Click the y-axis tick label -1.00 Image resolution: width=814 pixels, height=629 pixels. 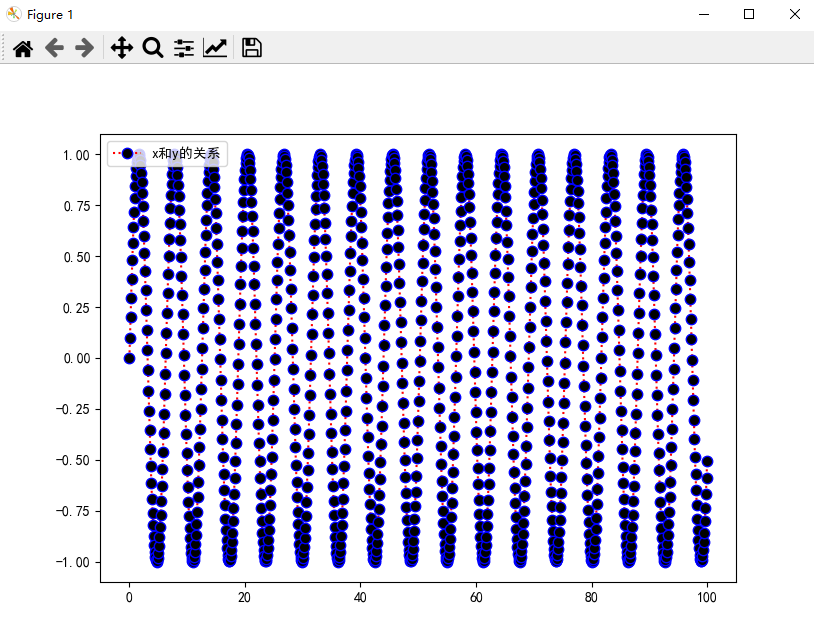pyautogui.click(x=71, y=562)
